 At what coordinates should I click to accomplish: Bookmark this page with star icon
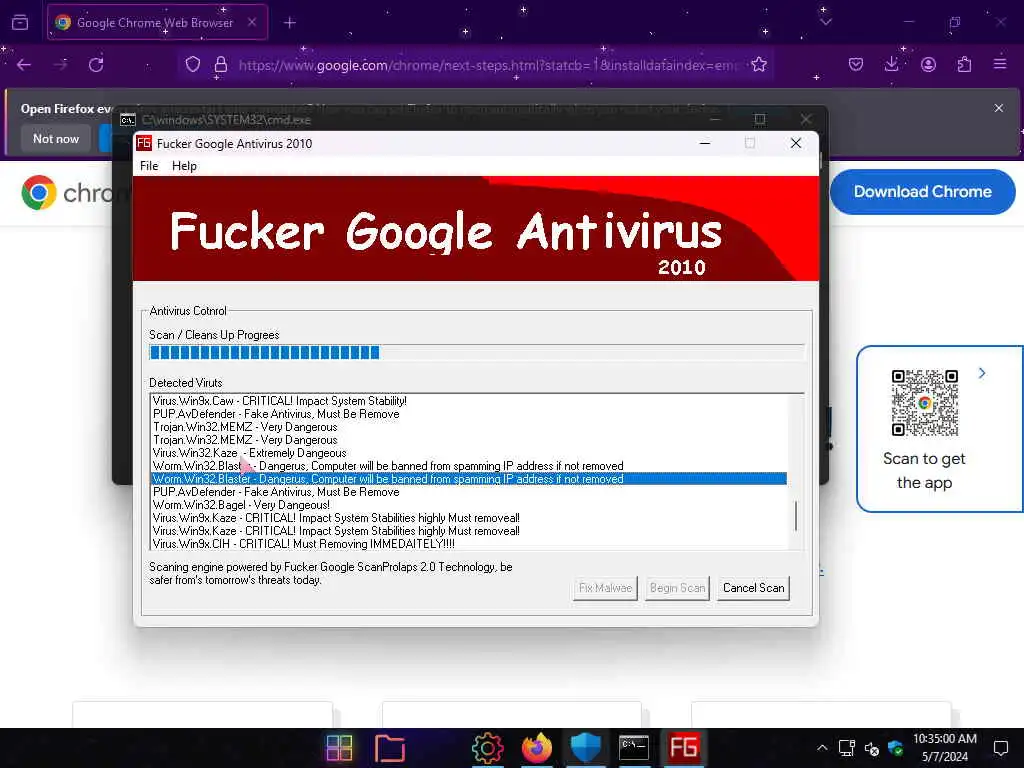759,65
